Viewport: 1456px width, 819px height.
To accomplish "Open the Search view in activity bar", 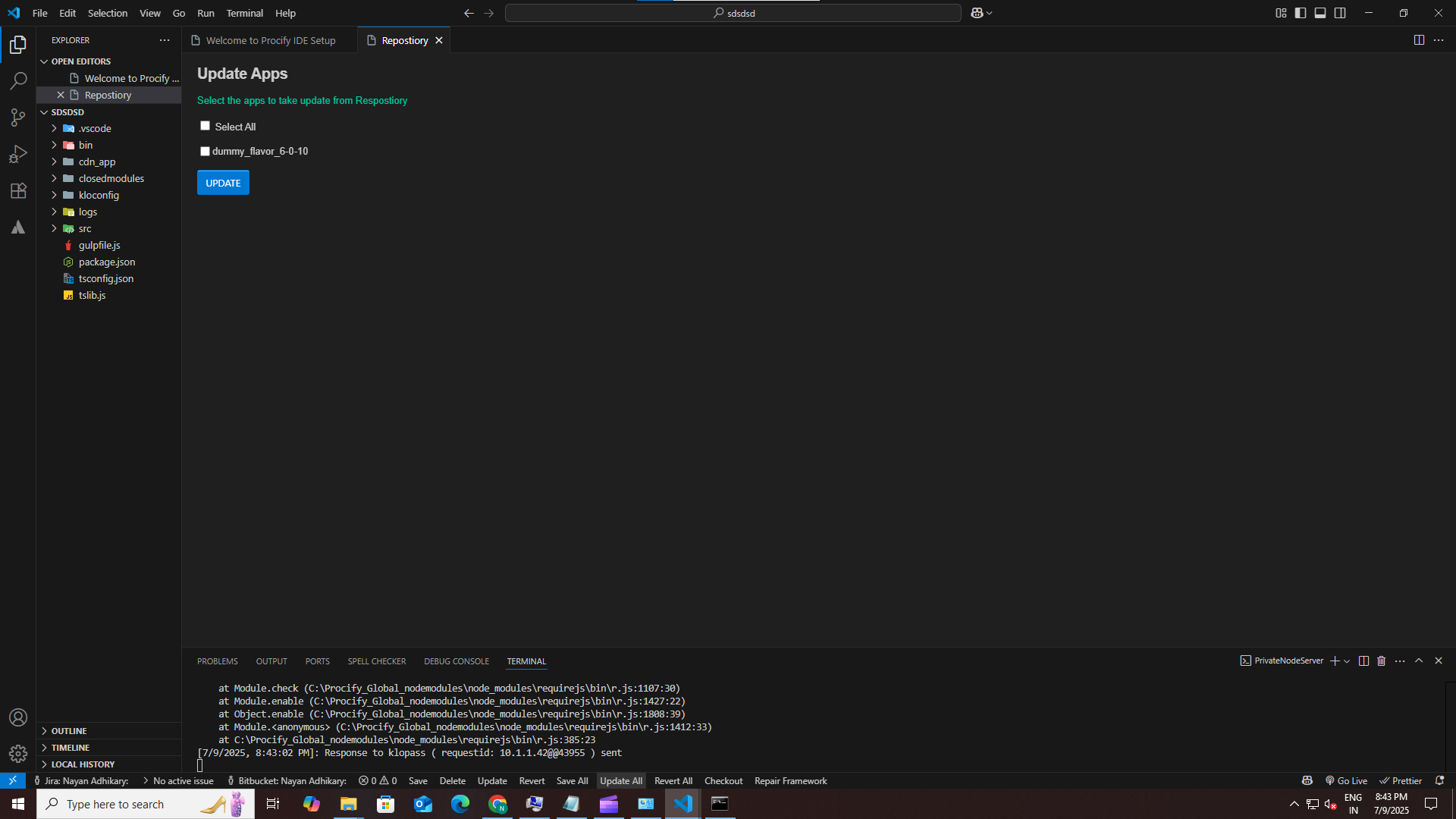I will coord(18,81).
